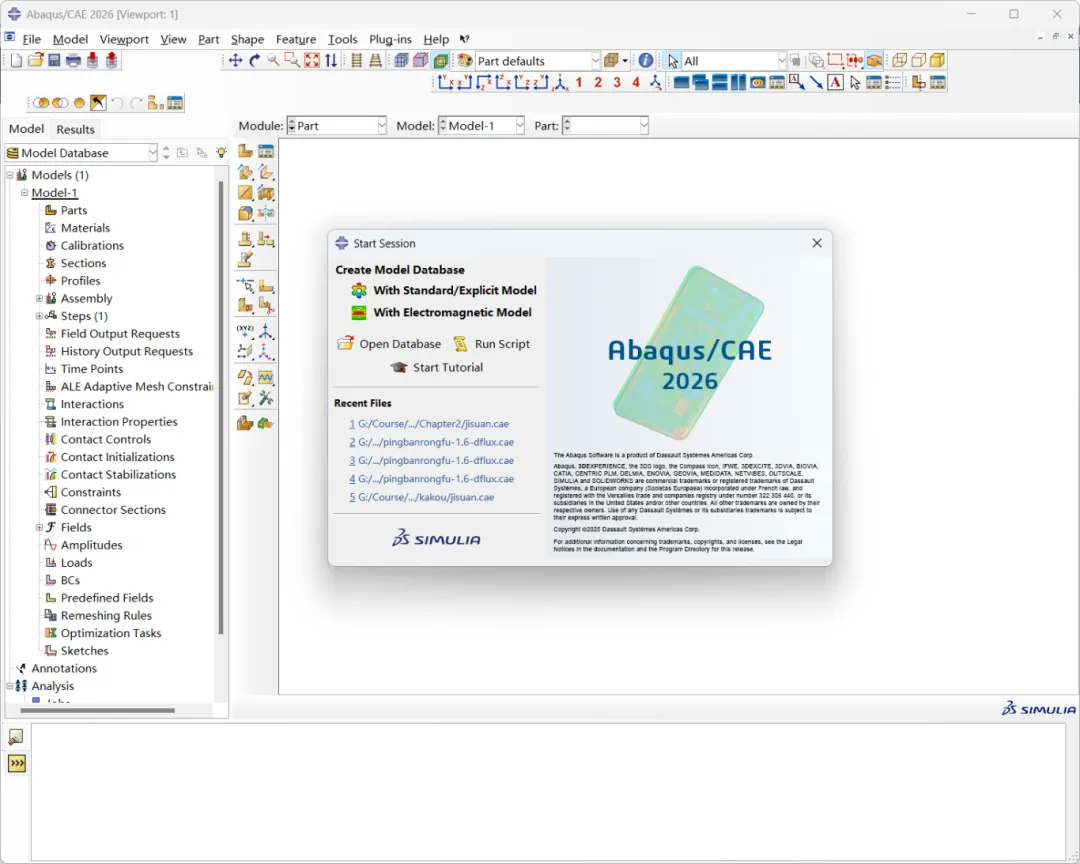
Task: Click the Create Datum Point XYZ tool
Action: pos(245,331)
